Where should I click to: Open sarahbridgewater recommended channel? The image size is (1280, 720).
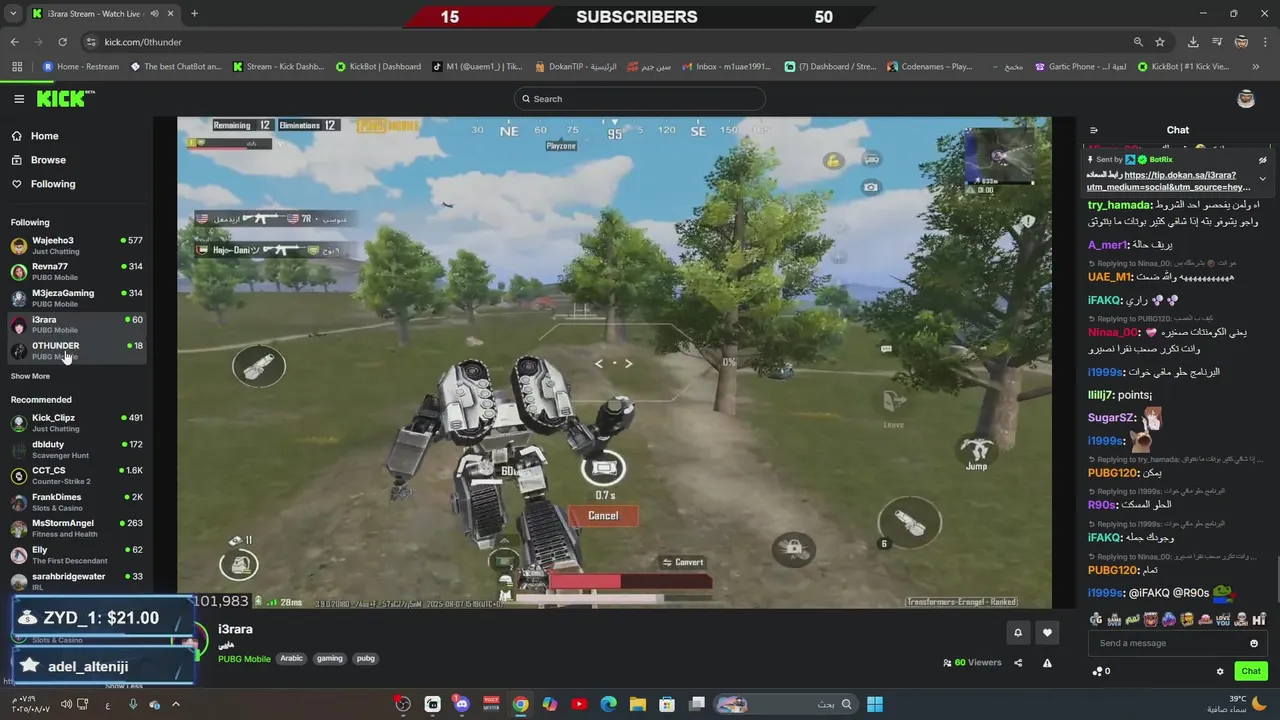click(76, 581)
